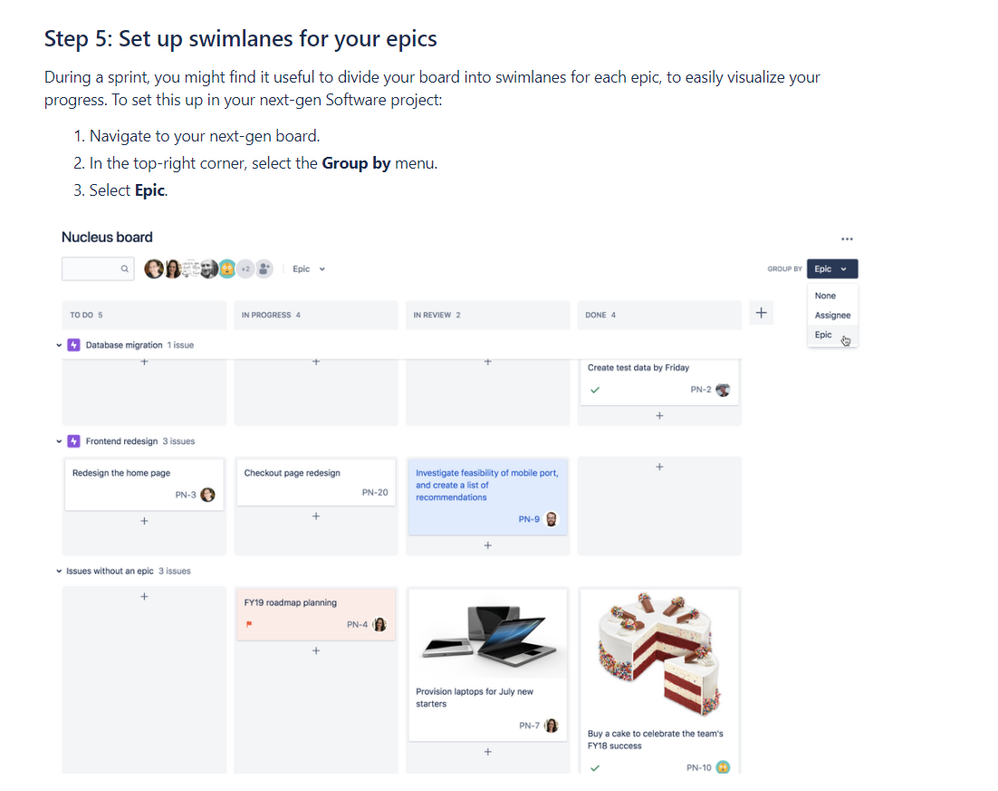Collapse the Issues without an epic swimlane
Viewport: 998px width, 791px height.
click(58, 571)
